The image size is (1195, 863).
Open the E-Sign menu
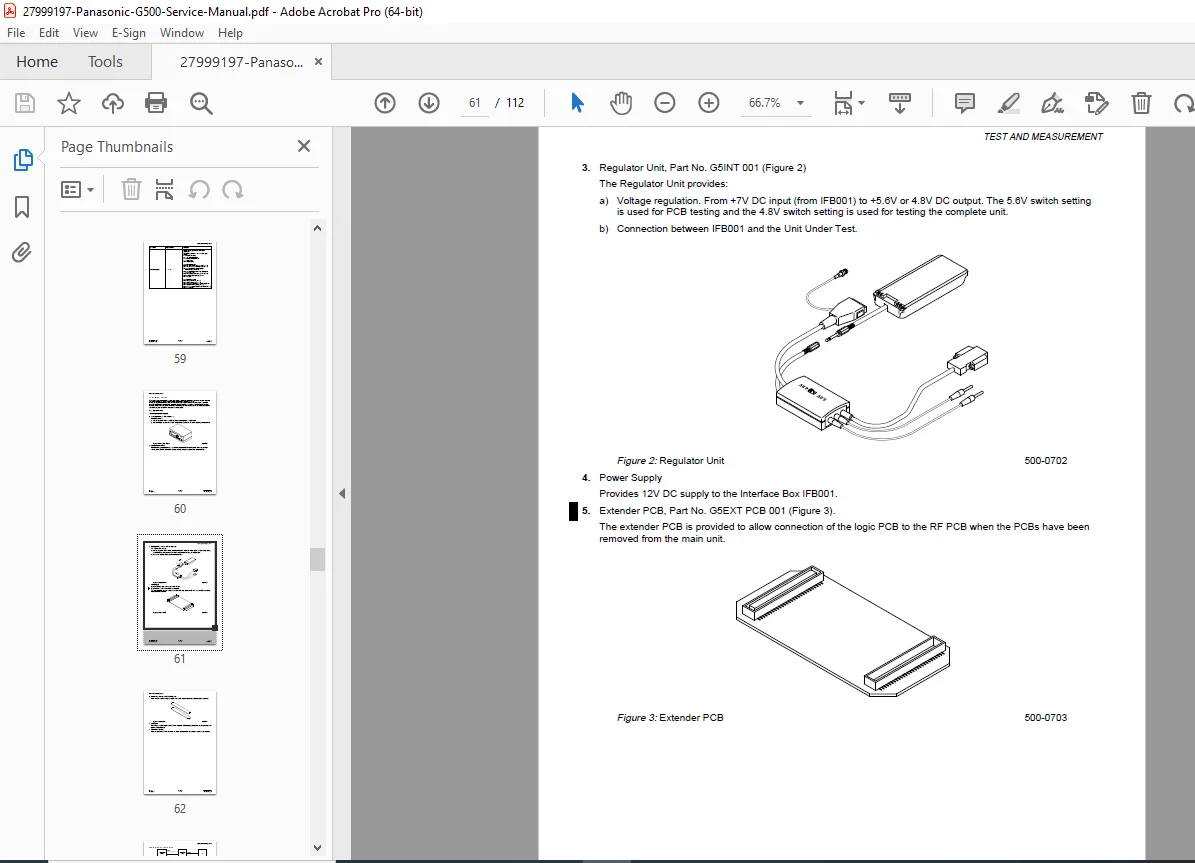click(x=128, y=33)
